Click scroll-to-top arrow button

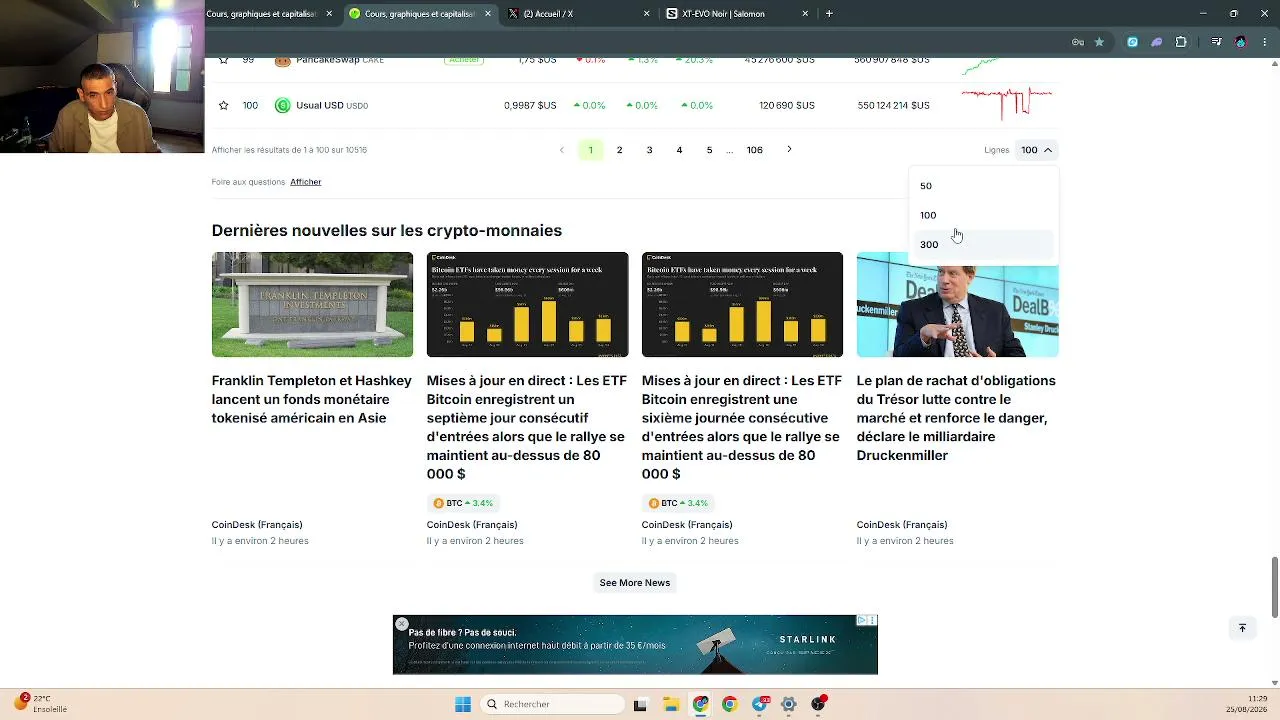(x=1242, y=628)
